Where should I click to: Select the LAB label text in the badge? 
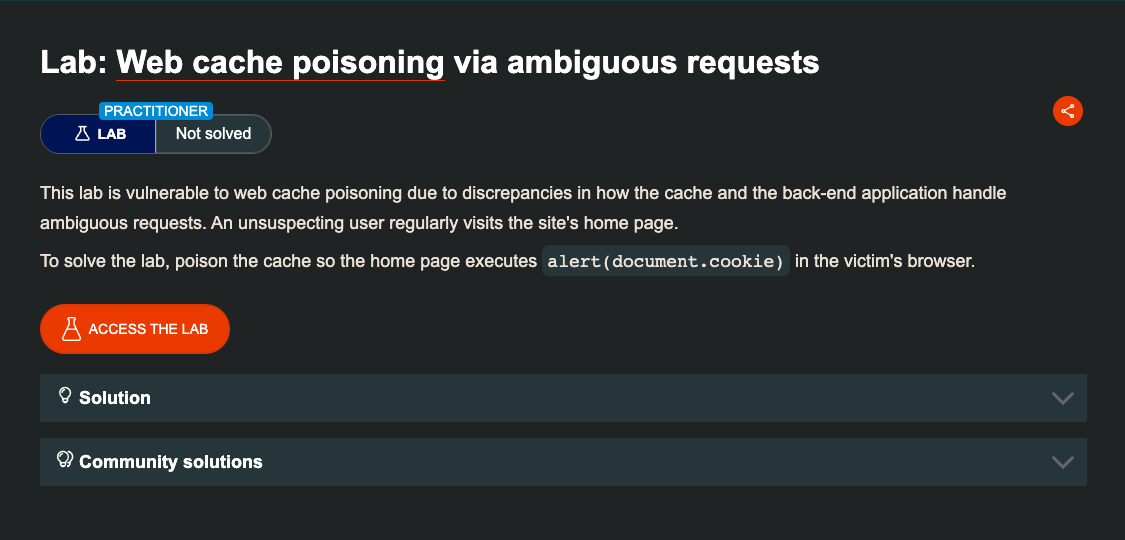[x=112, y=134]
